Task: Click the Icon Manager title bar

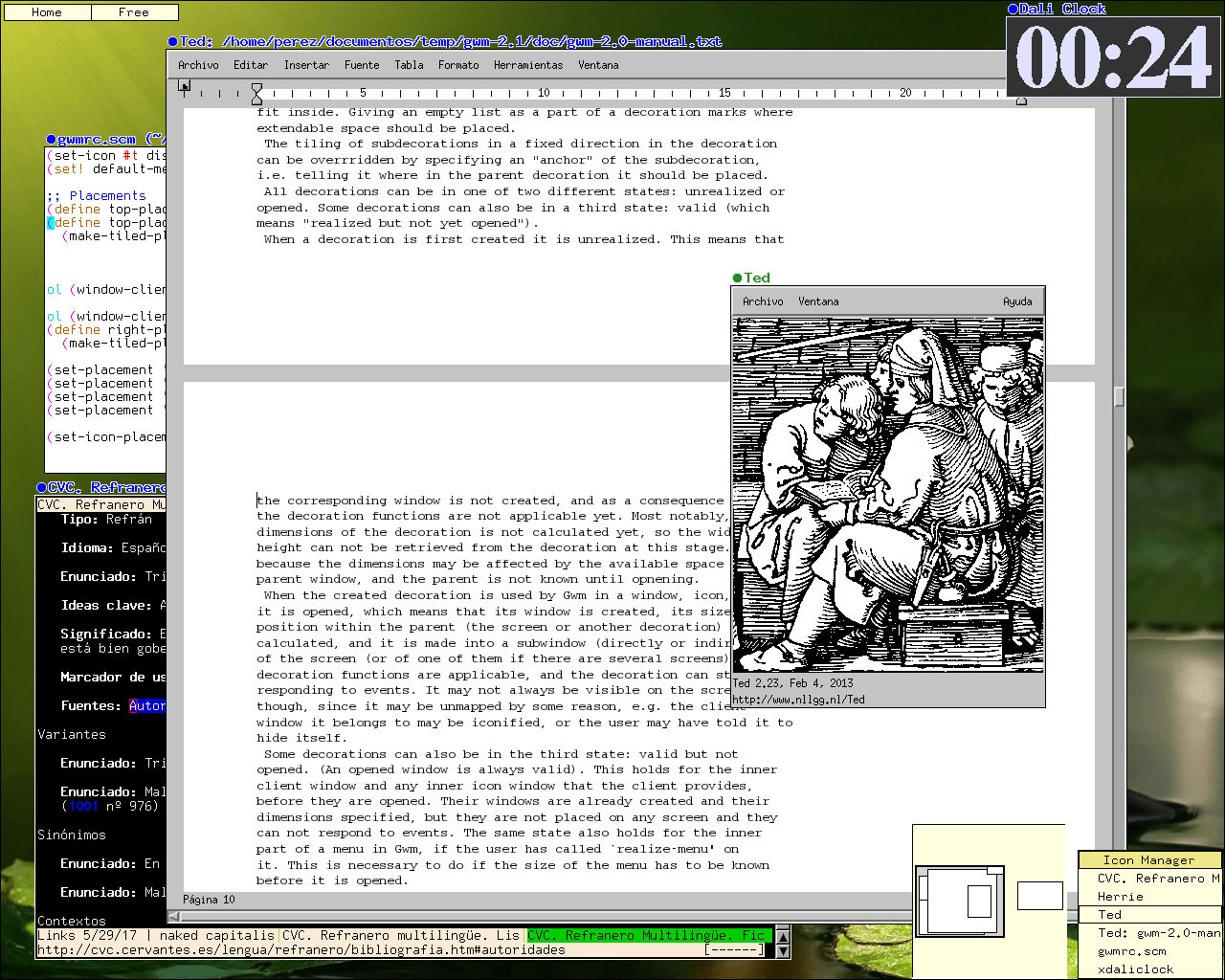Action: [x=1150, y=860]
